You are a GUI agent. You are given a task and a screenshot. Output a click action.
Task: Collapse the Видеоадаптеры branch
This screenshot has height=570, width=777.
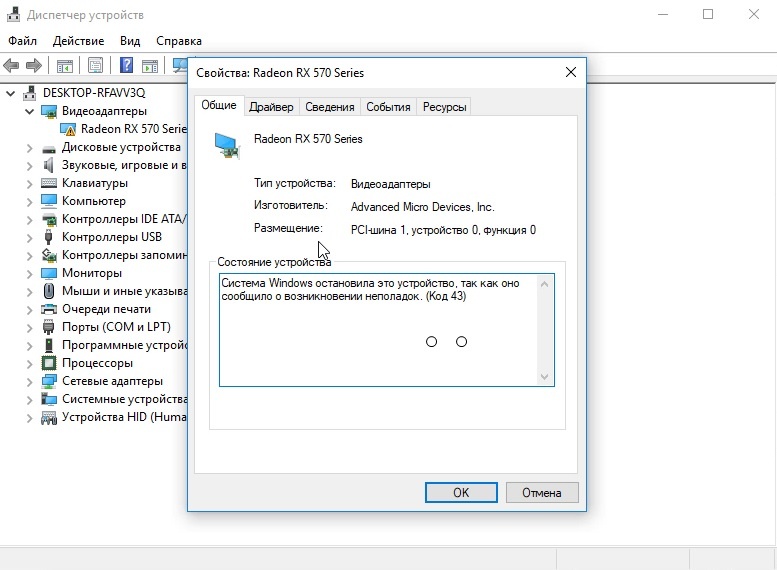click(30, 112)
